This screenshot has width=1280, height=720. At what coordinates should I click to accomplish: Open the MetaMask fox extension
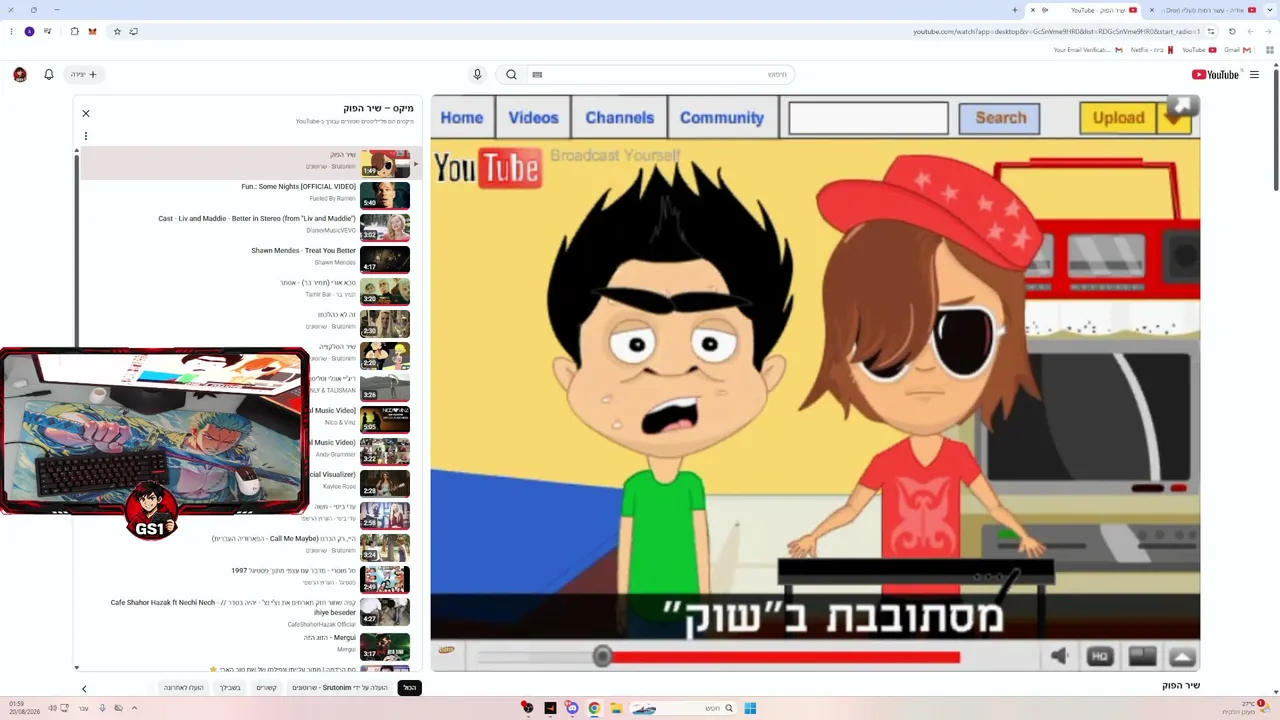(x=92, y=31)
